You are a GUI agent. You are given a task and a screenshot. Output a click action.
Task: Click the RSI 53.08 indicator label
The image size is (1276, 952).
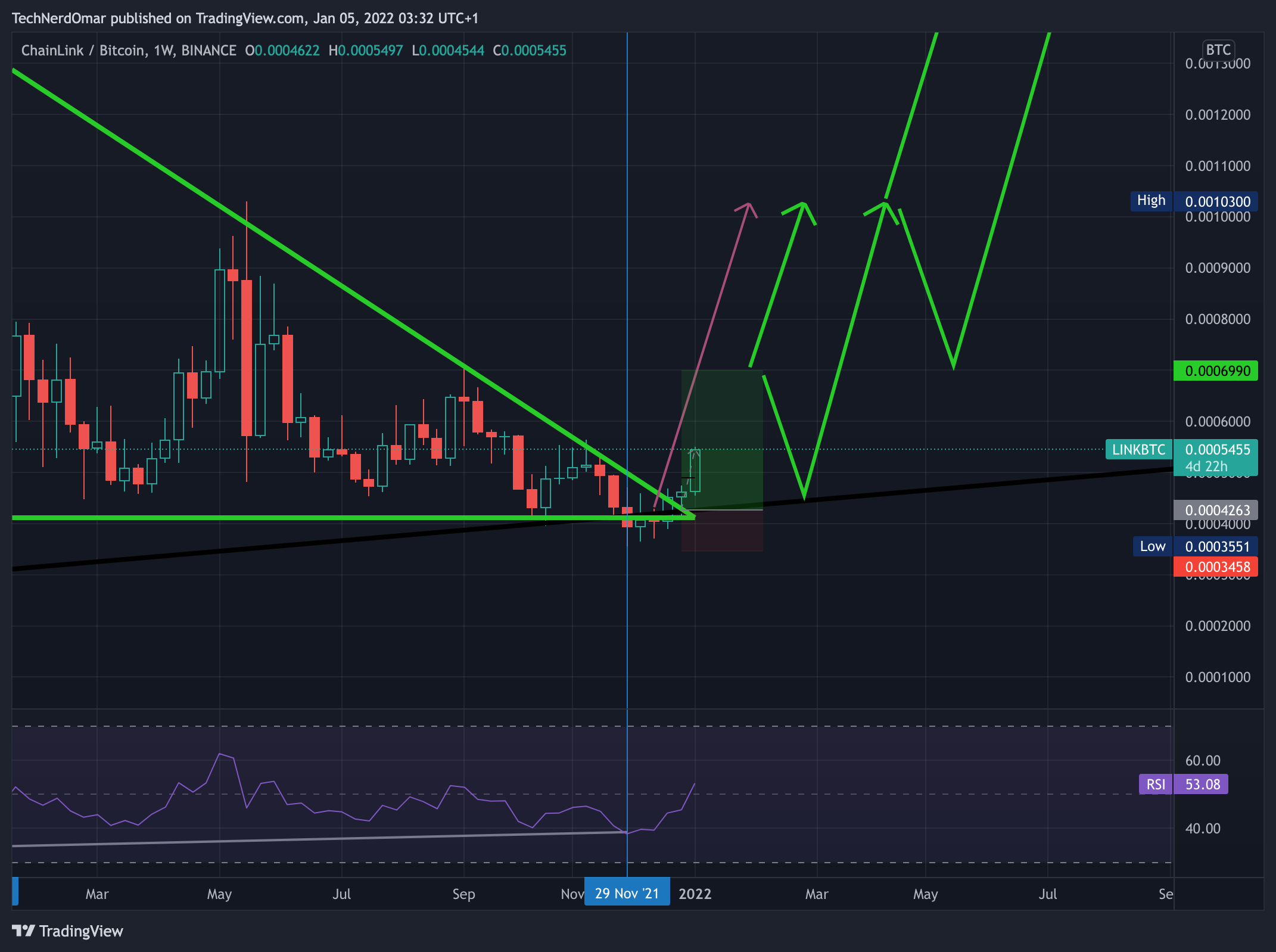1184,784
